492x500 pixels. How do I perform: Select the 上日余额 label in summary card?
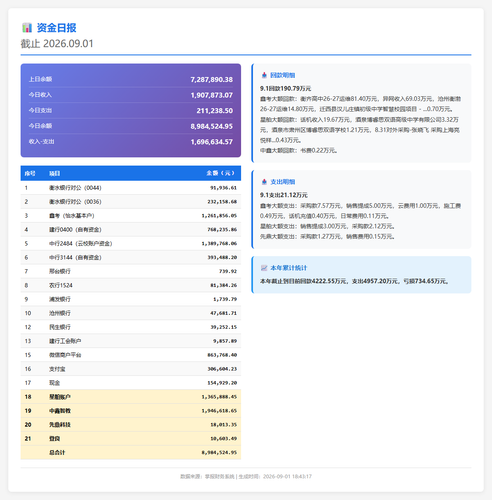coord(40,79)
